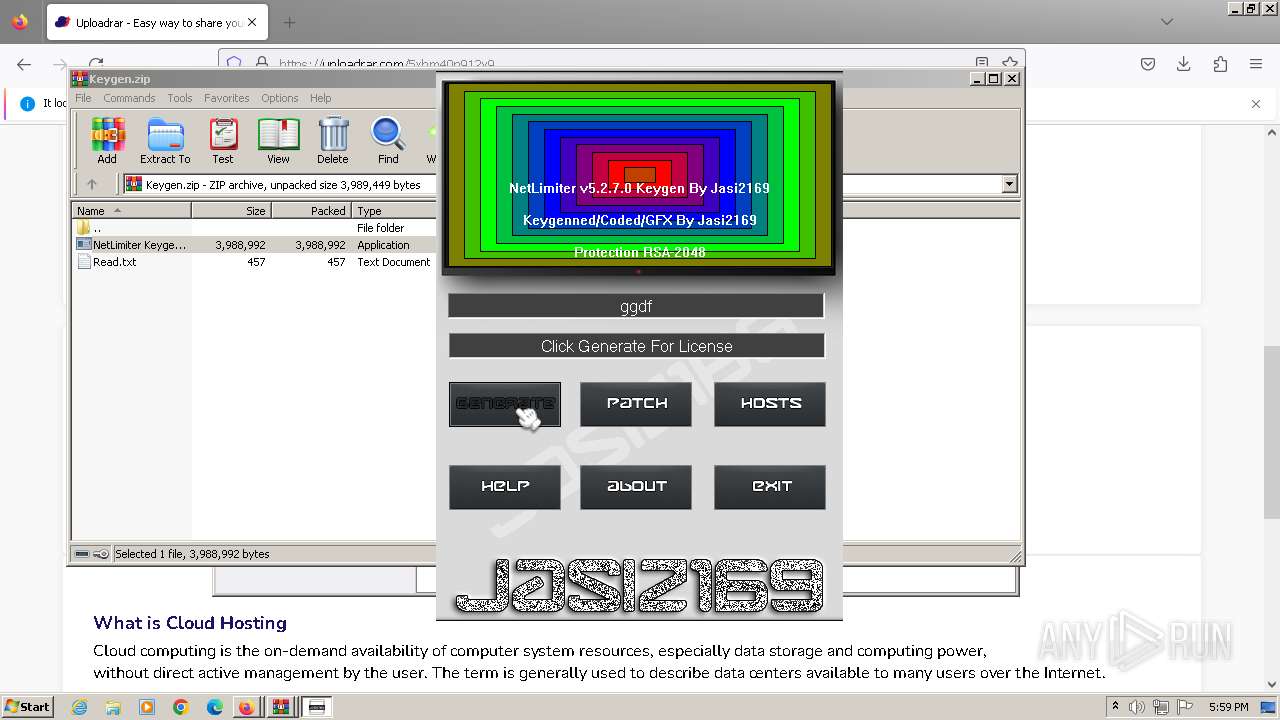Bookmark this page with star icon
The image size is (1280, 720).
1010,63
